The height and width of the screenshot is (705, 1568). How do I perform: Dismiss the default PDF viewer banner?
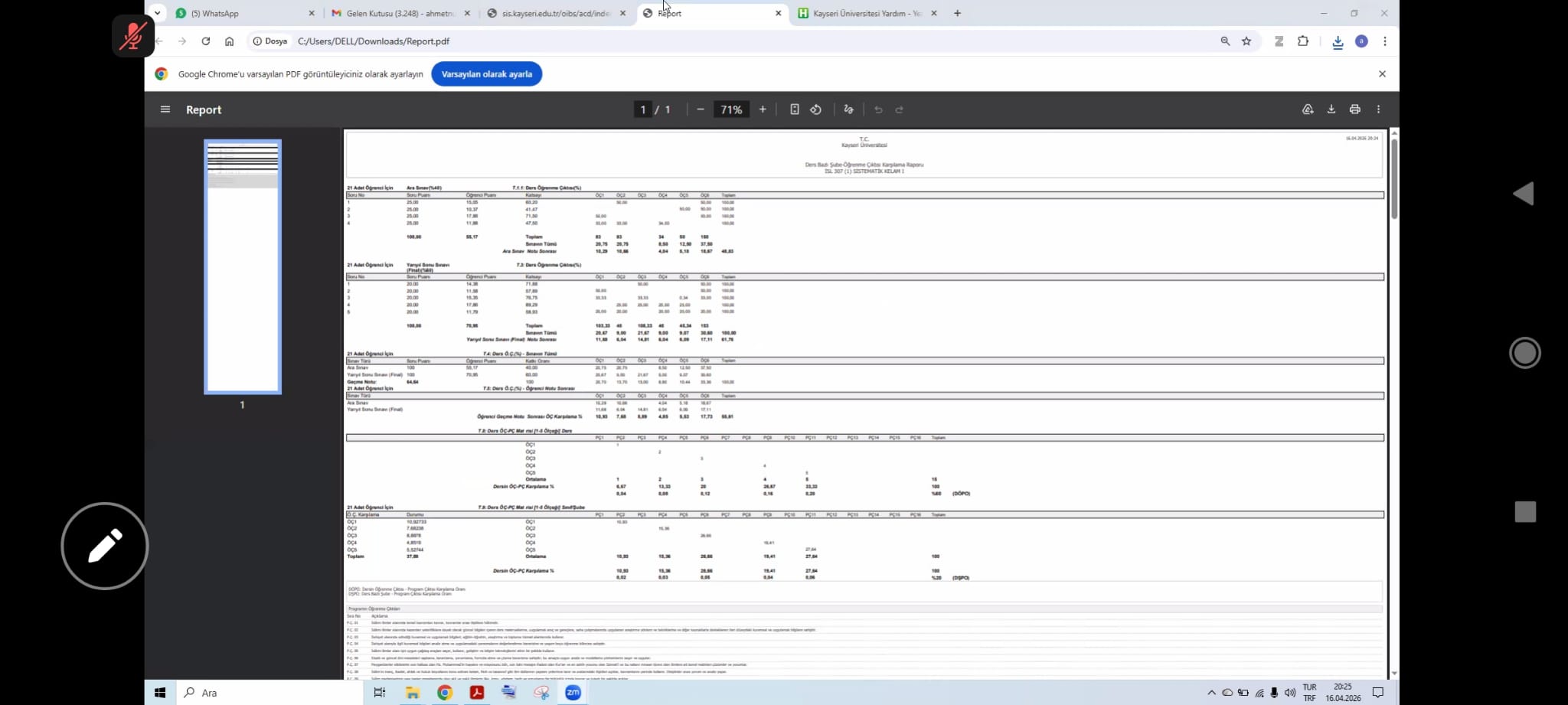click(1382, 74)
